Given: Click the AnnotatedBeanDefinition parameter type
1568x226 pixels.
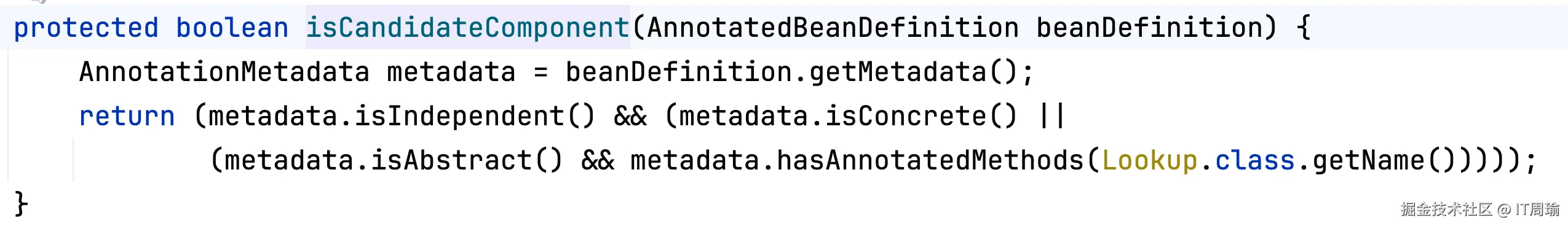Looking at the screenshot, I should click(x=833, y=28).
